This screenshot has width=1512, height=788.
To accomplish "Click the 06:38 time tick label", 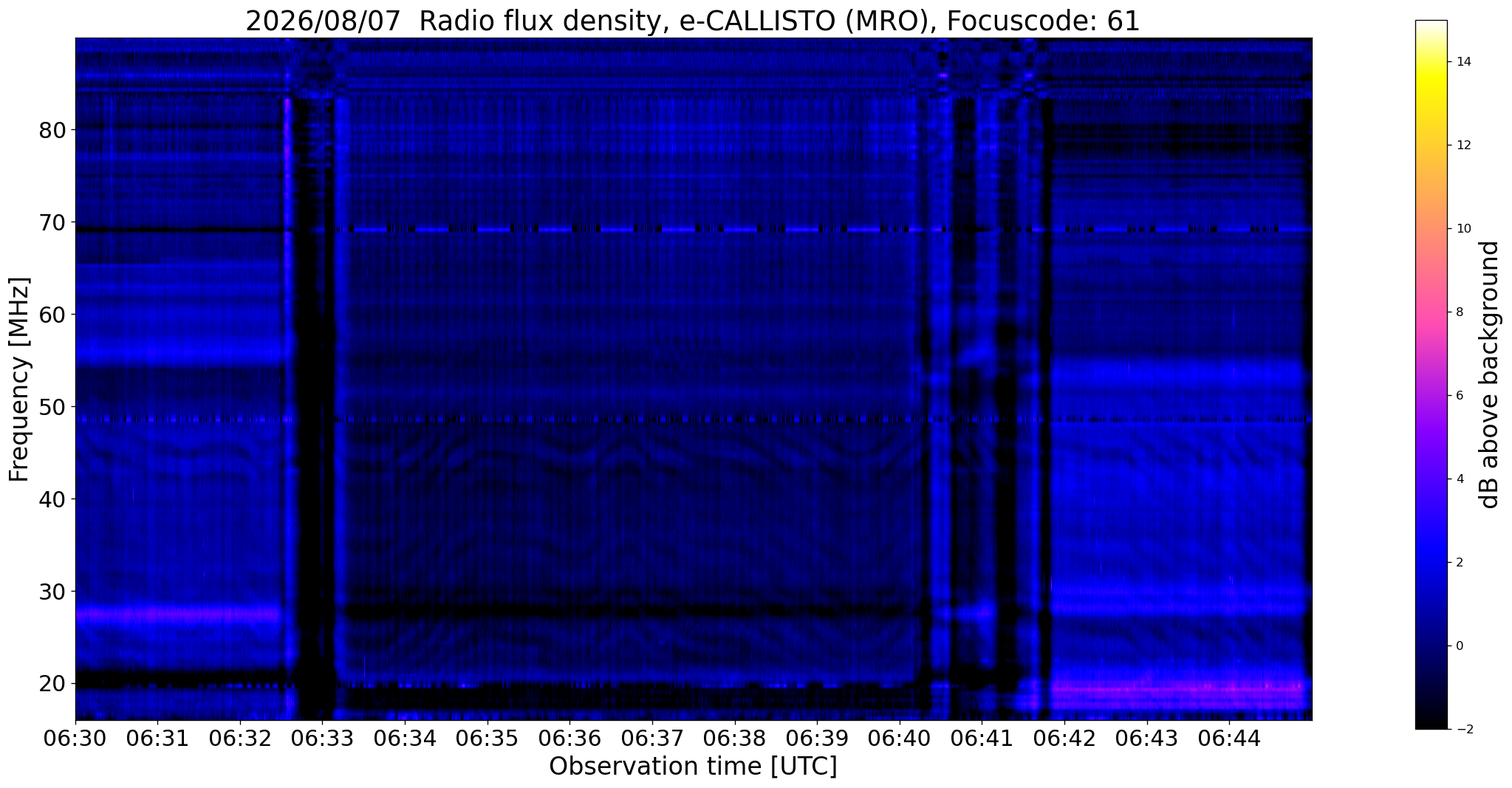I will 735,737.
